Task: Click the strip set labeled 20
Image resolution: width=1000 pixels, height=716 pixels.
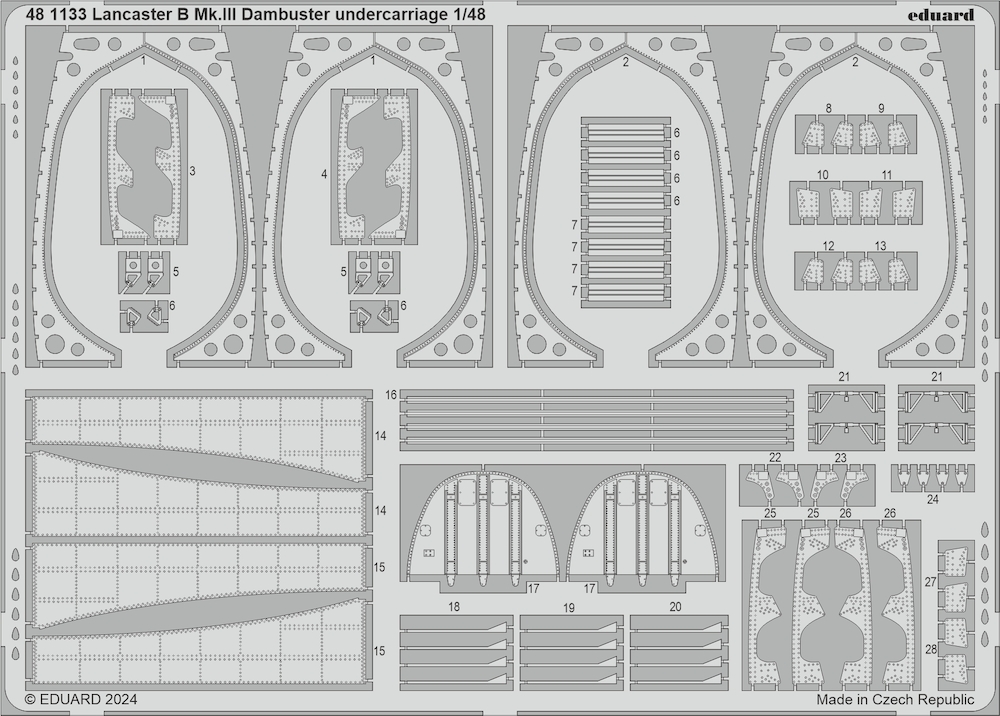Action: tap(679, 649)
